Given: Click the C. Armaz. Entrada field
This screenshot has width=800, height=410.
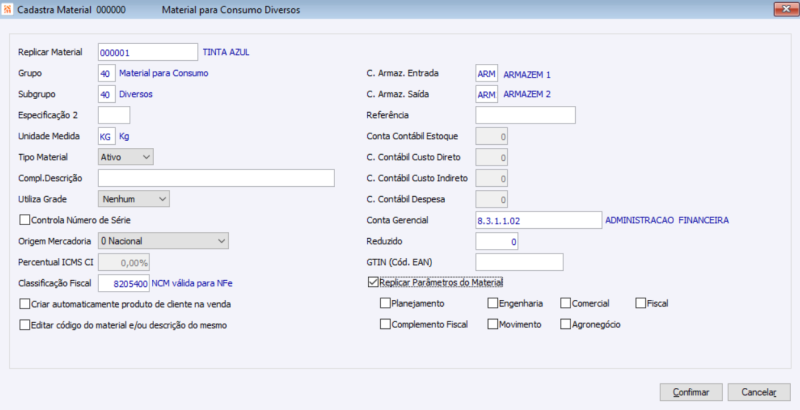Looking at the screenshot, I should (x=487, y=73).
